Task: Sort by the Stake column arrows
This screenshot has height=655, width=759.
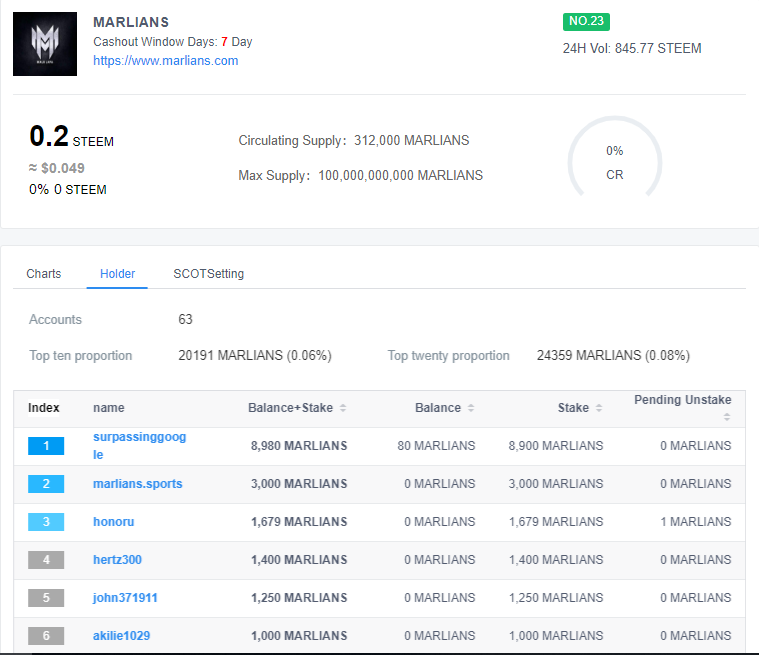Action: [599, 408]
